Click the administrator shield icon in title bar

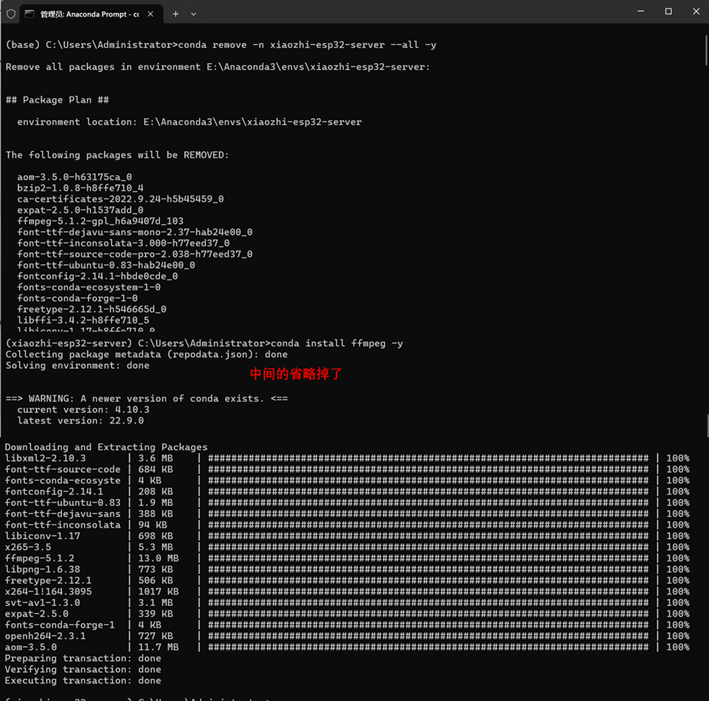click(11, 14)
